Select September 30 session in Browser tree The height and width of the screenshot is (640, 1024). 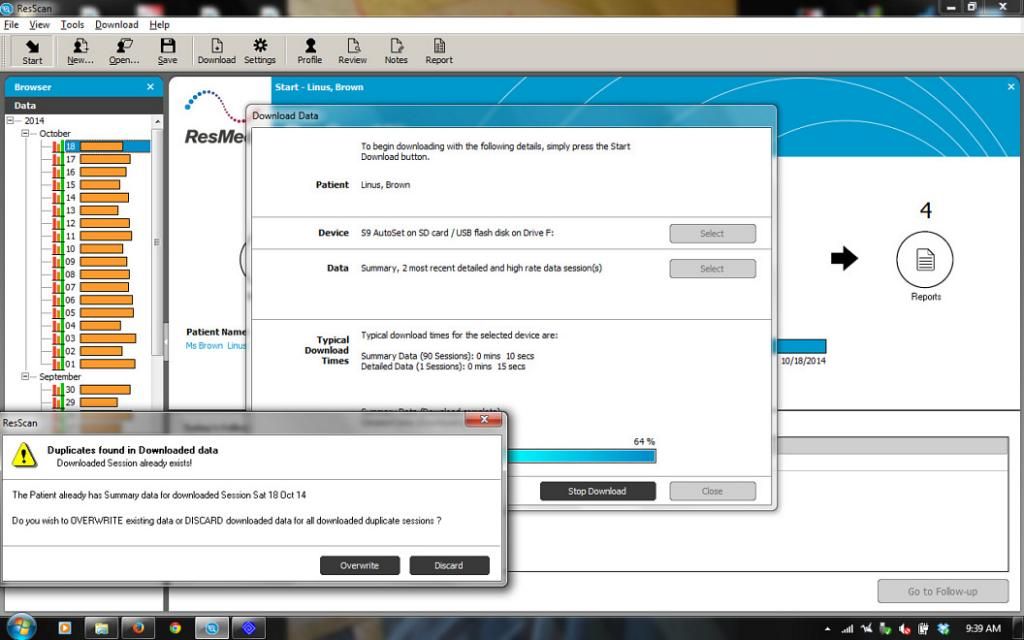[91, 389]
